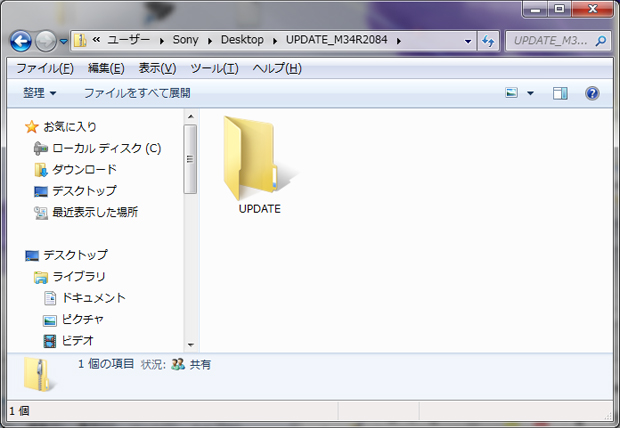
Task: Click the refresh button beside address bar
Action: [488, 41]
